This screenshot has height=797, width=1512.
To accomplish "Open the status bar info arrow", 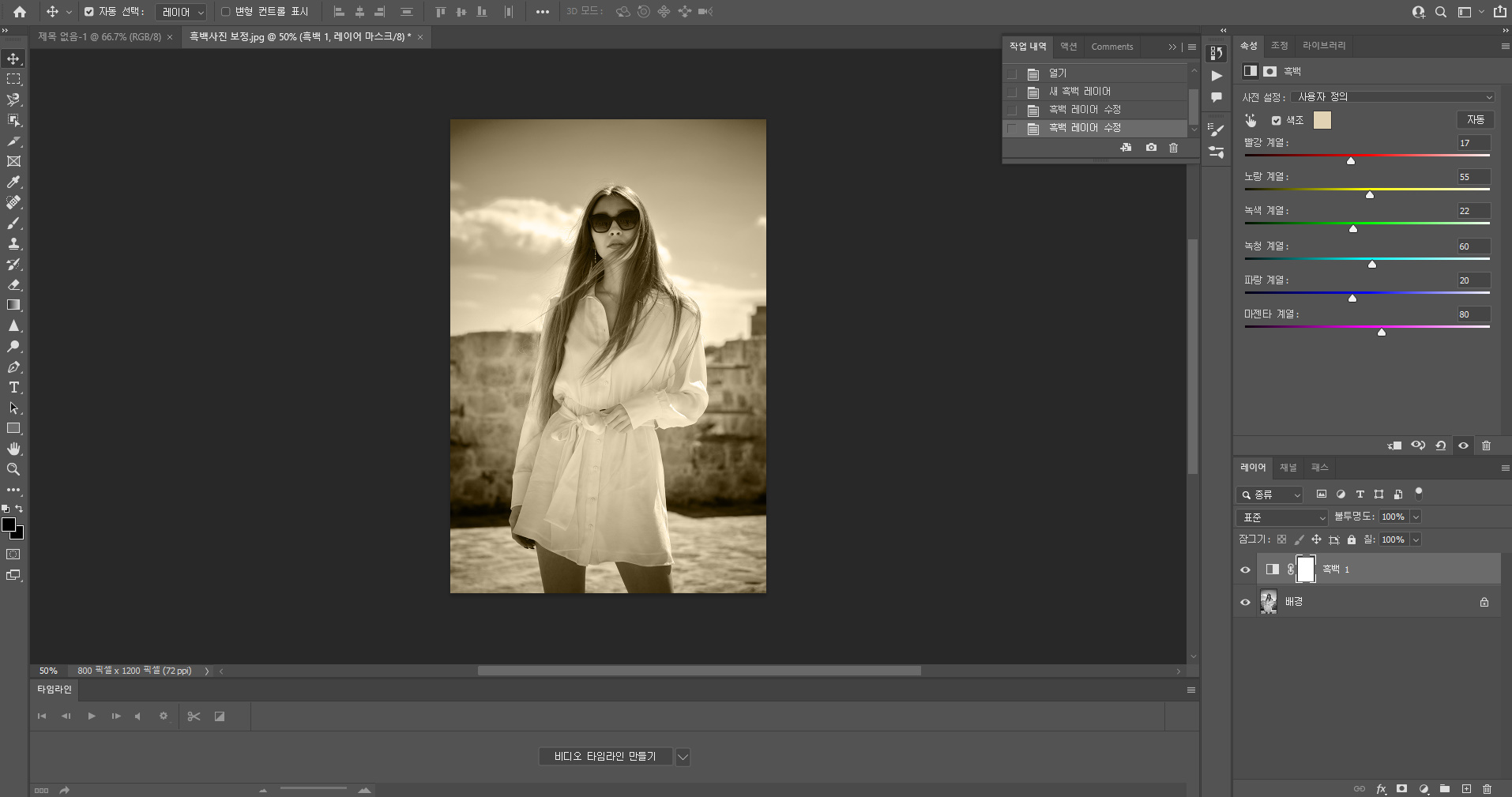I will (x=207, y=671).
